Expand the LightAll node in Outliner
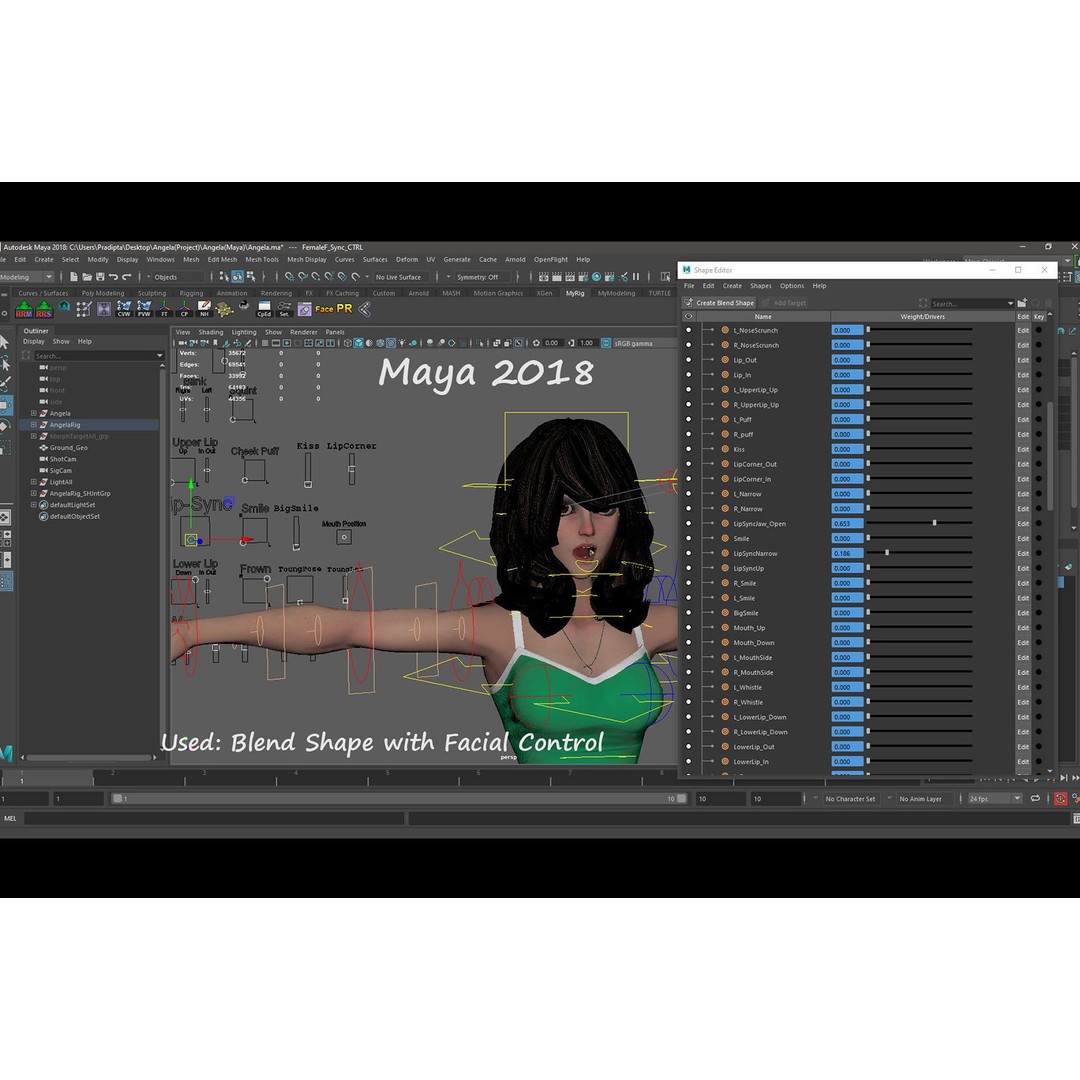Viewport: 1080px width, 1080px height. point(33,482)
